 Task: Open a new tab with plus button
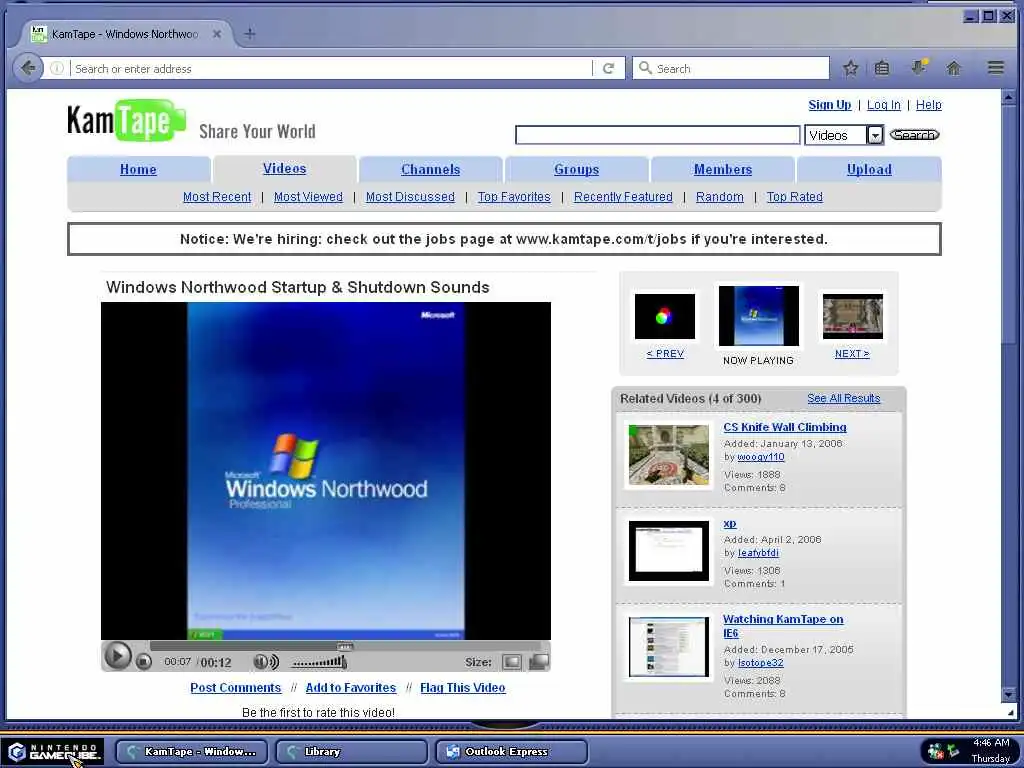click(249, 34)
